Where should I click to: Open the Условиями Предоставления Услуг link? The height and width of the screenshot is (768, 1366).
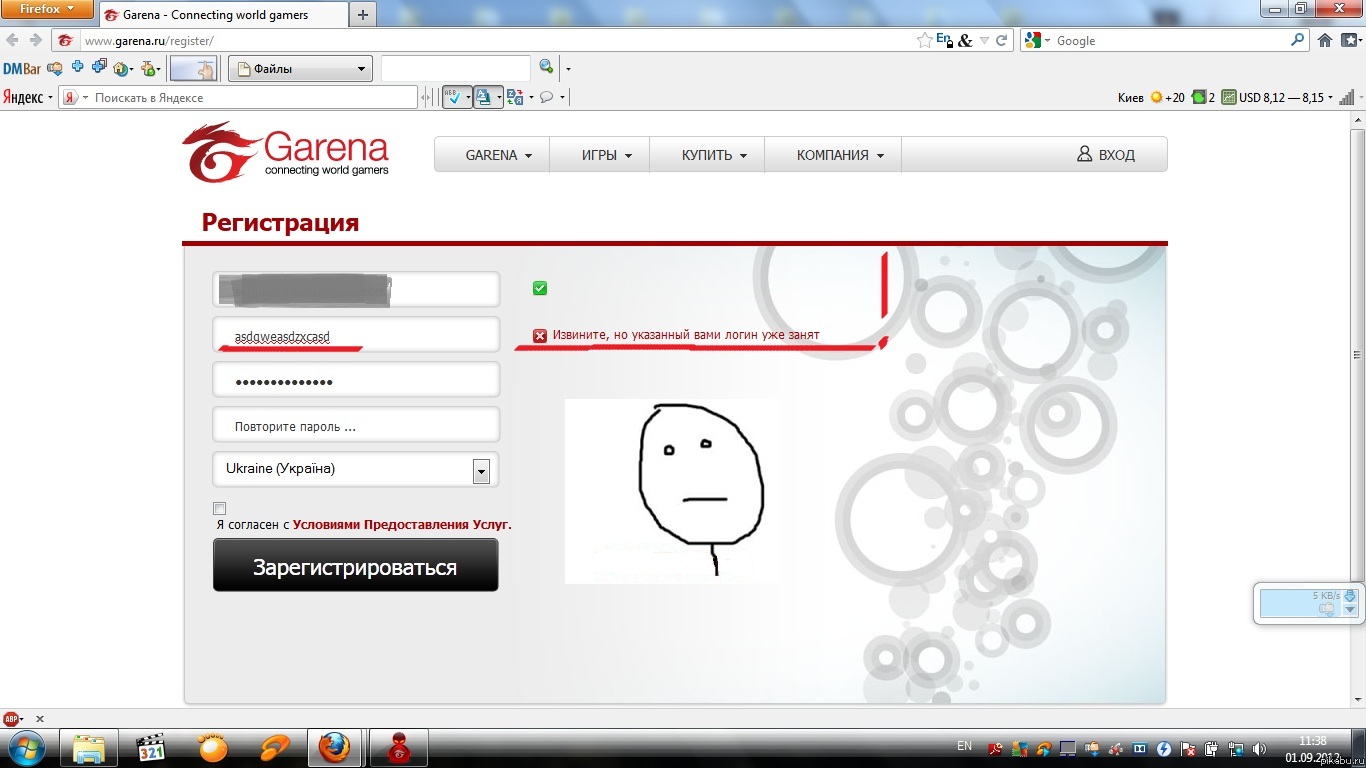[402, 524]
